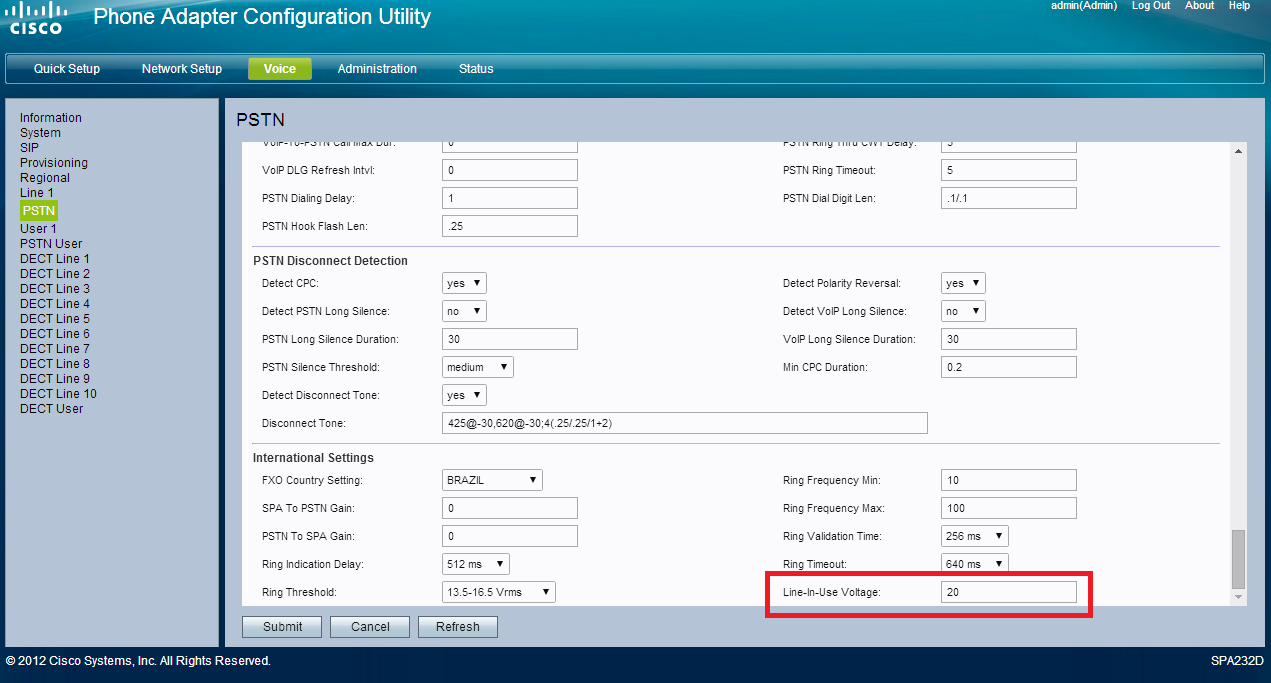Open Provisioning in the sidebar
This screenshot has width=1271, height=683.
click(54, 163)
